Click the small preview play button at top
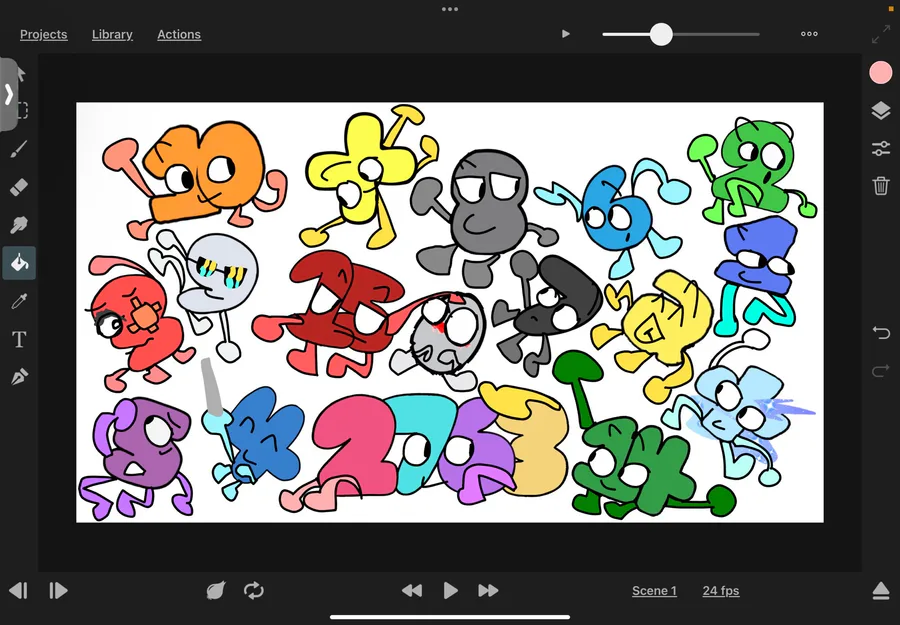The height and width of the screenshot is (625, 900). [565, 34]
